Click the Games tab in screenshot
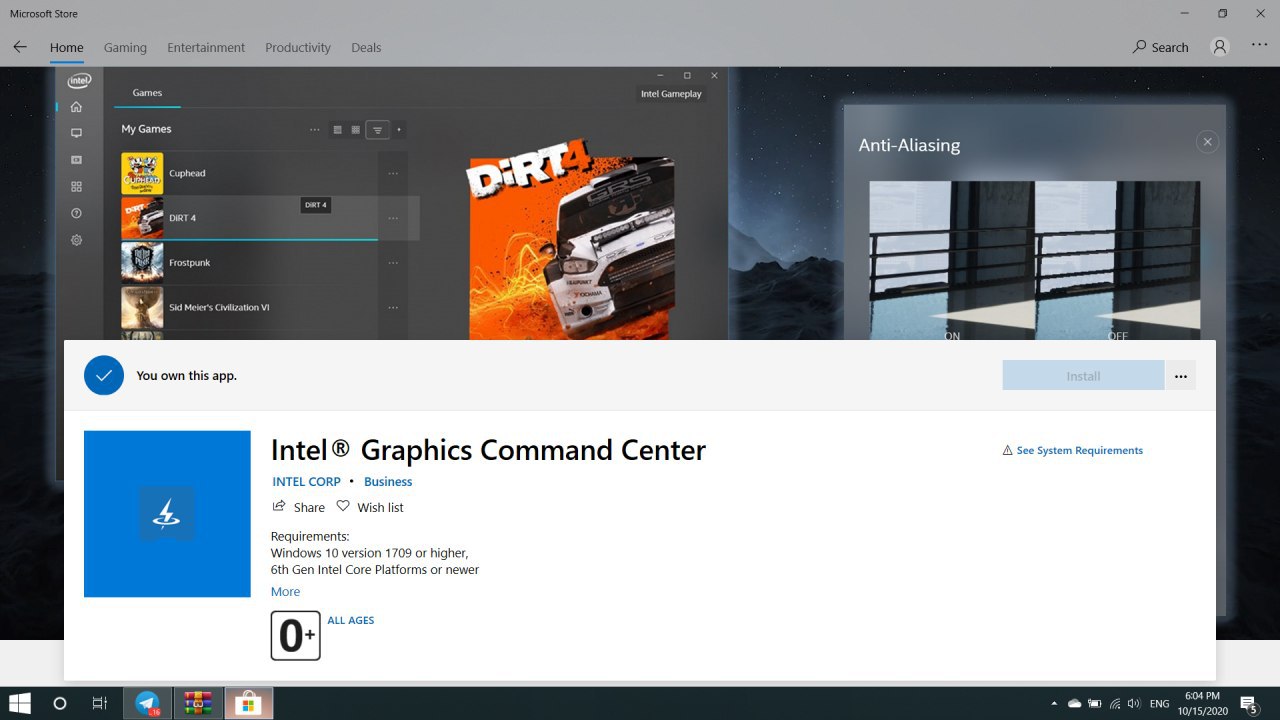 pos(147,93)
